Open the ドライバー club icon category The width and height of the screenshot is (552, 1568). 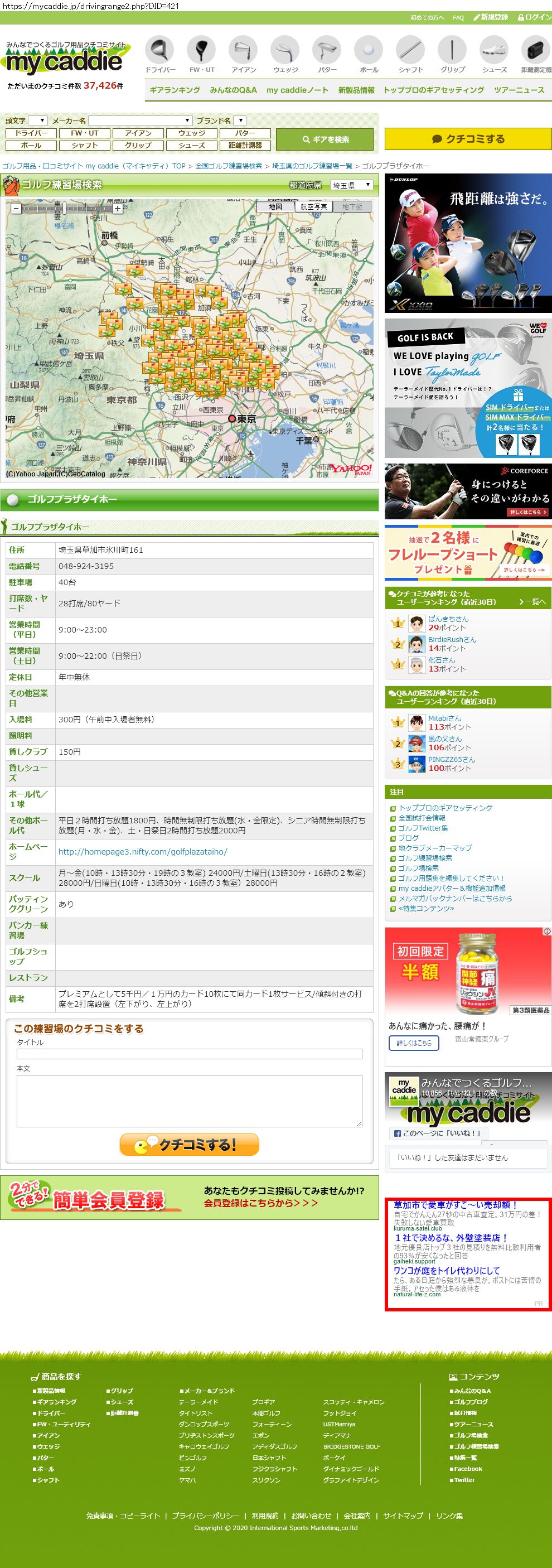click(x=160, y=55)
